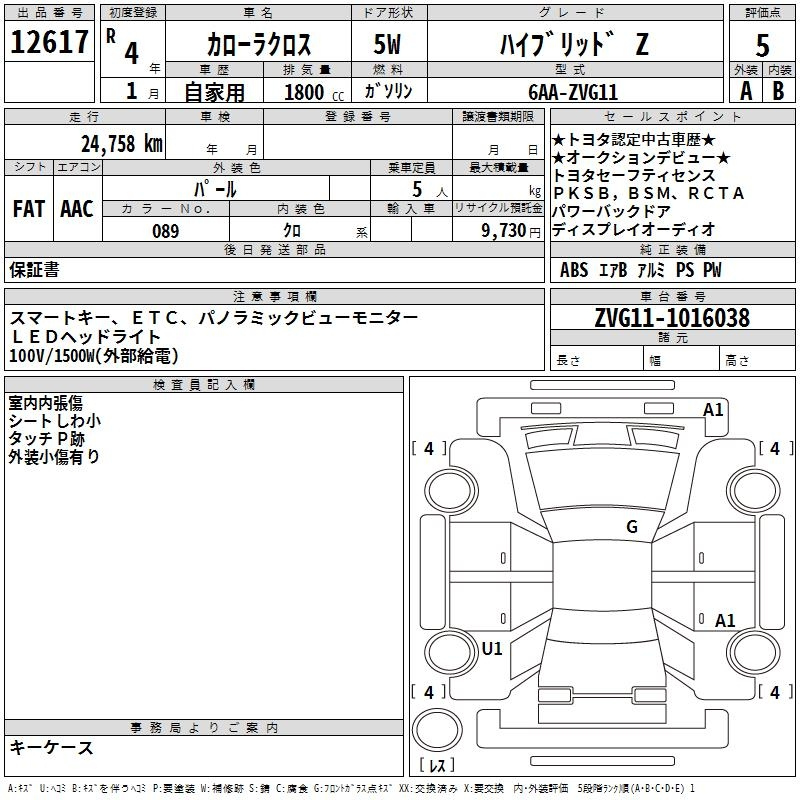The height and width of the screenshot is (800, 800).
Task: Click キーケース in office notice
Action: coord(51,748)
